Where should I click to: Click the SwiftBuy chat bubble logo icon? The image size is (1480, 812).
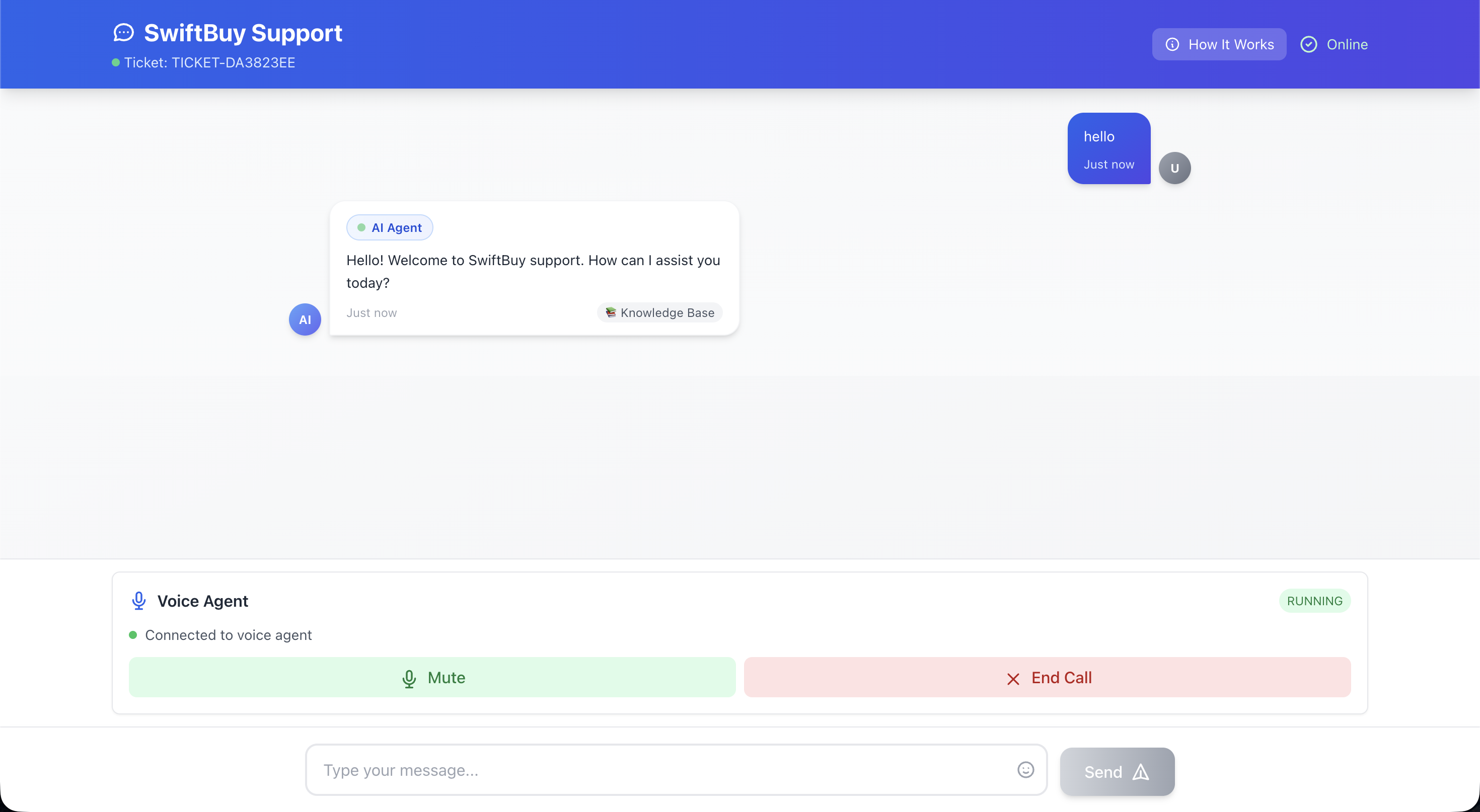[123, 33]
